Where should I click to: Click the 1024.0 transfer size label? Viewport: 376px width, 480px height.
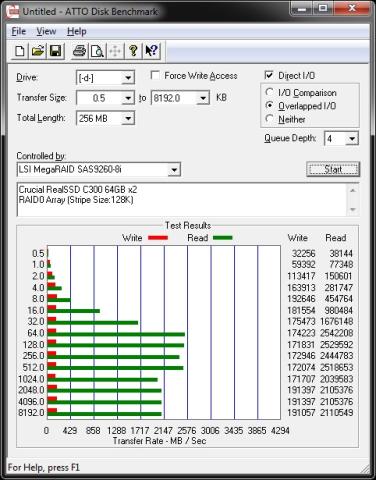pos(31,379)
